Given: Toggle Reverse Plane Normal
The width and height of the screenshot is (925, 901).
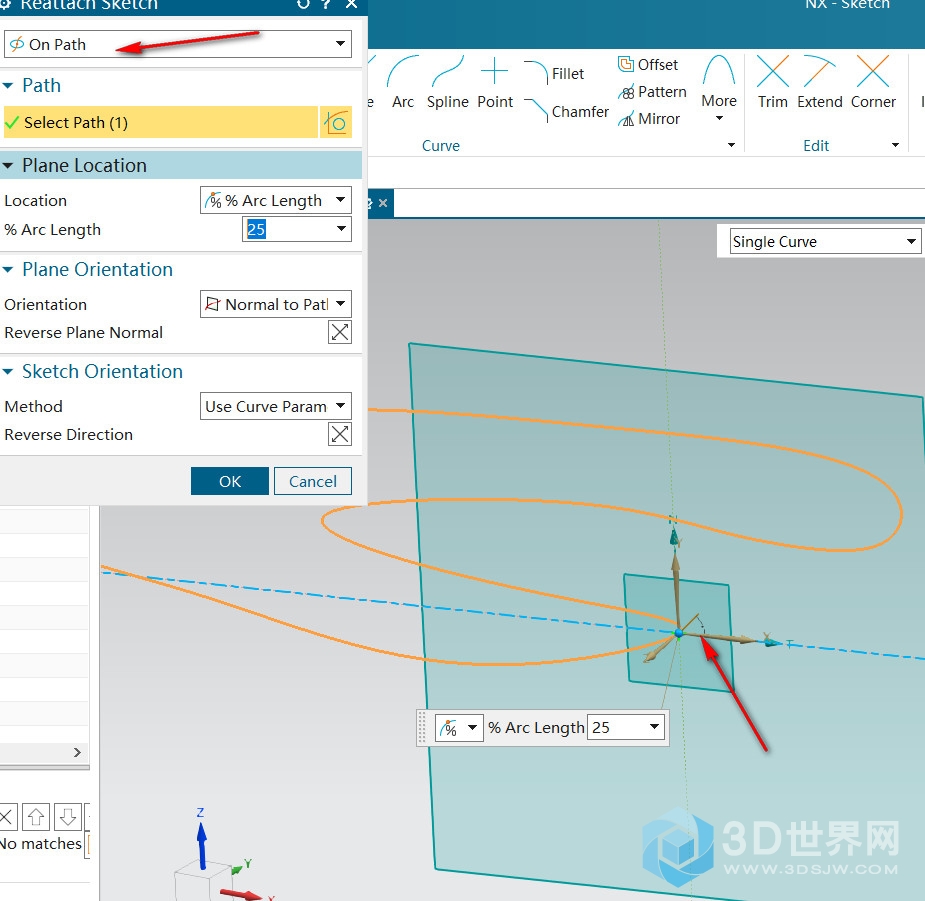Looking at the screenshot, I should coord(340,333).
